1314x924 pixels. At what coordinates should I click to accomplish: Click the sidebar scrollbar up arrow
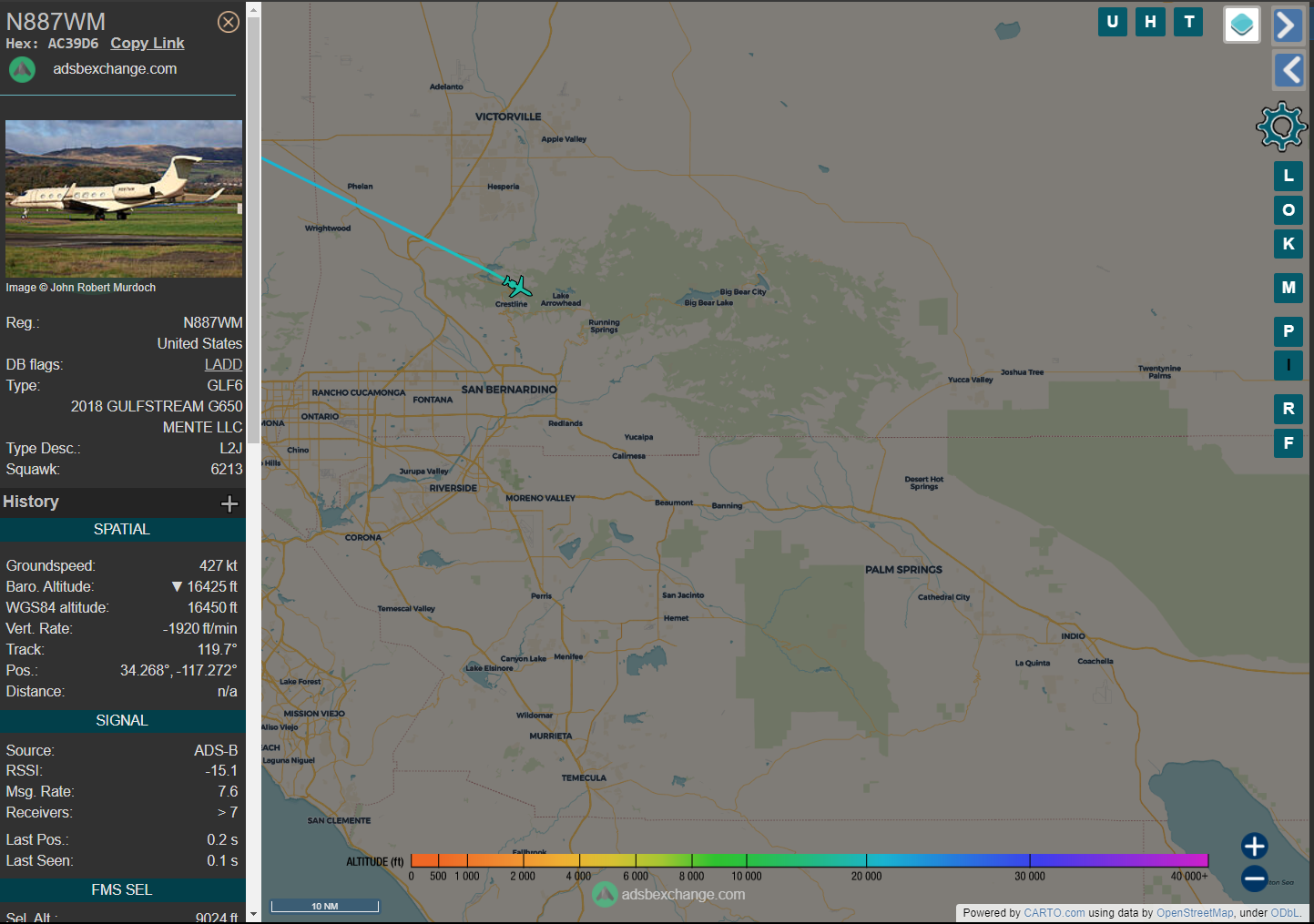click(x=253, y=9)
